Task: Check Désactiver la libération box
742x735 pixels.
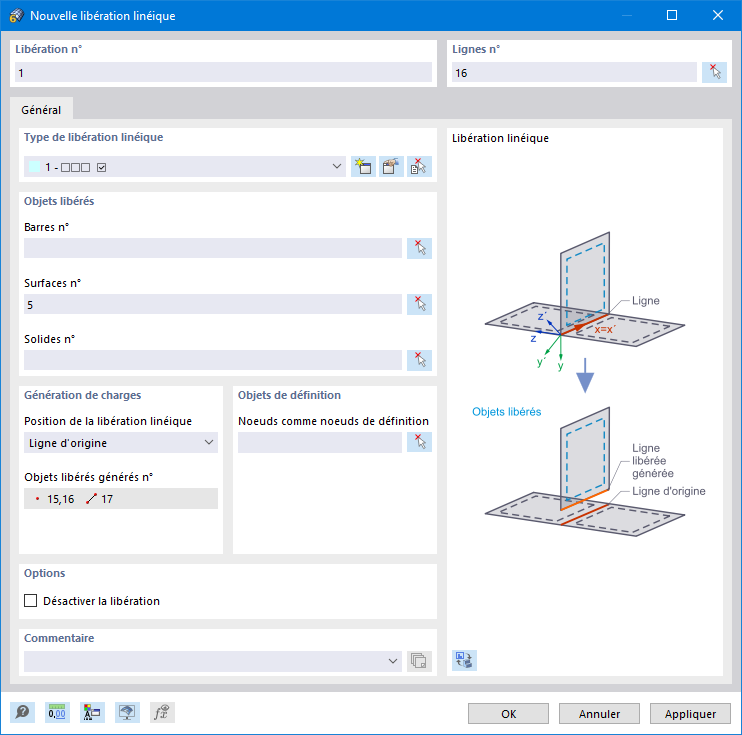Action: pos(31,601)
